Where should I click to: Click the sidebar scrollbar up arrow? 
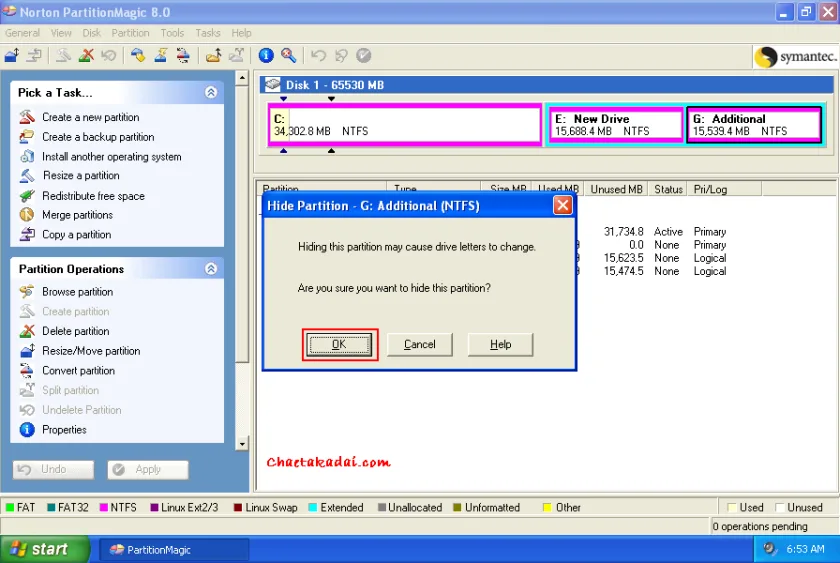coord(242,78)
